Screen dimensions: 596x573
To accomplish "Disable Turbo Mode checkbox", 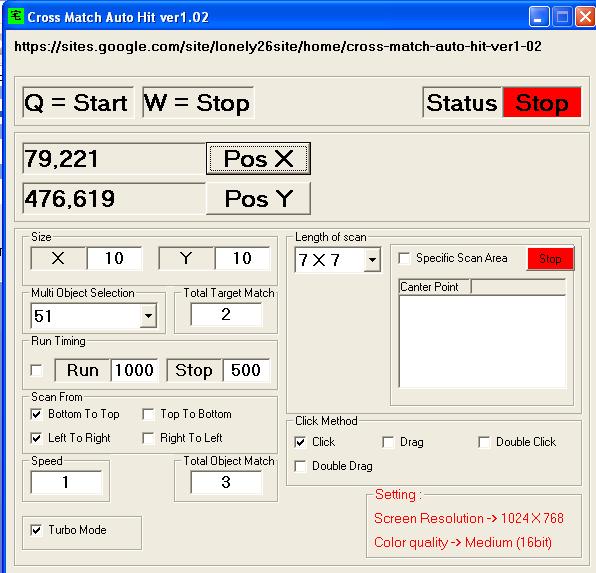I will (x=36, y=530).
